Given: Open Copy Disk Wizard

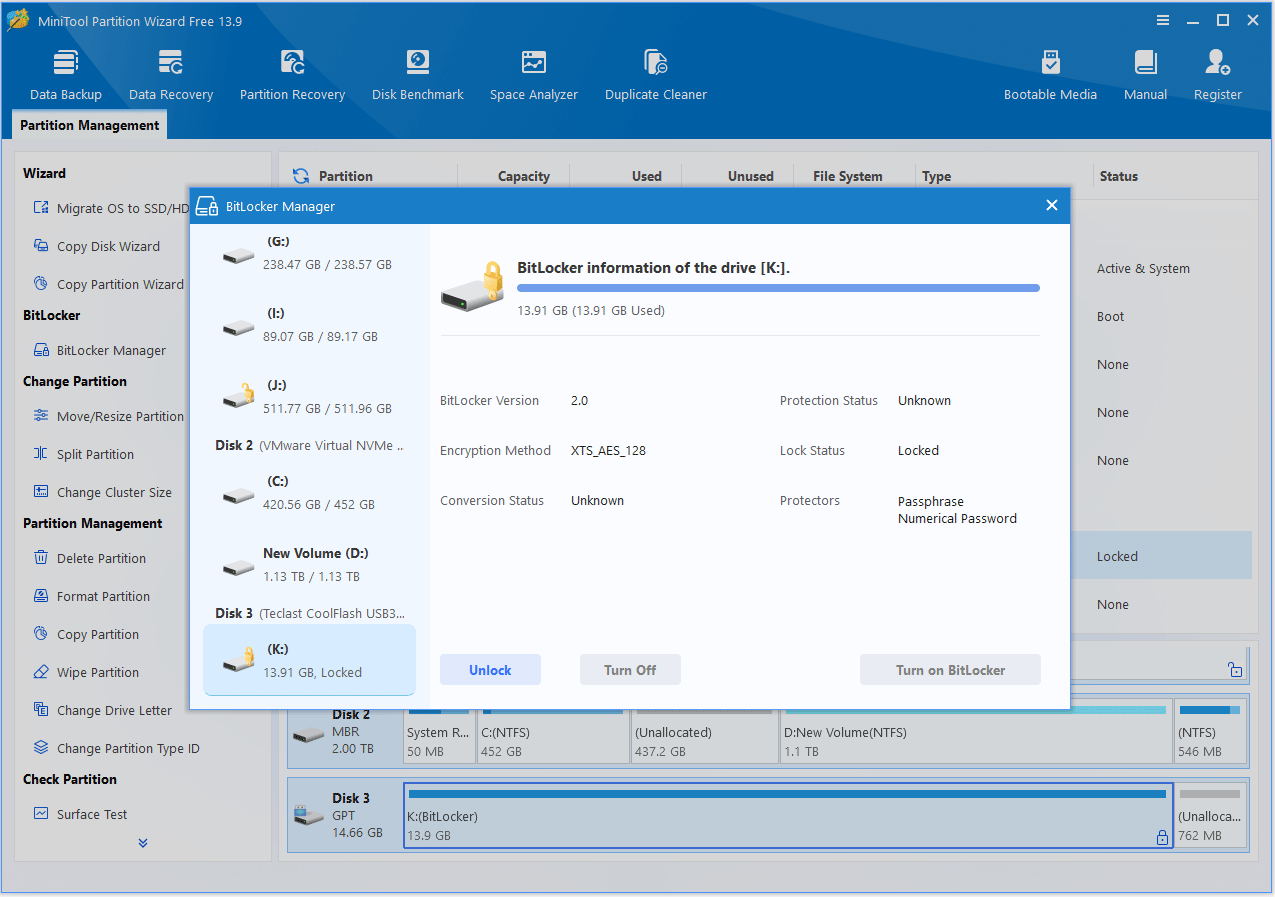Looking at the screenshot, I should point(97,246).
